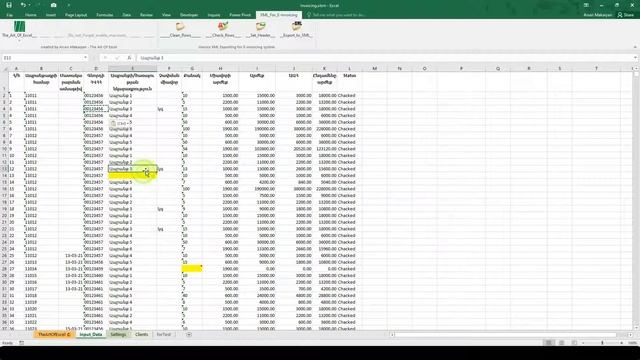Select row 13 header

(x=4, y=169)
